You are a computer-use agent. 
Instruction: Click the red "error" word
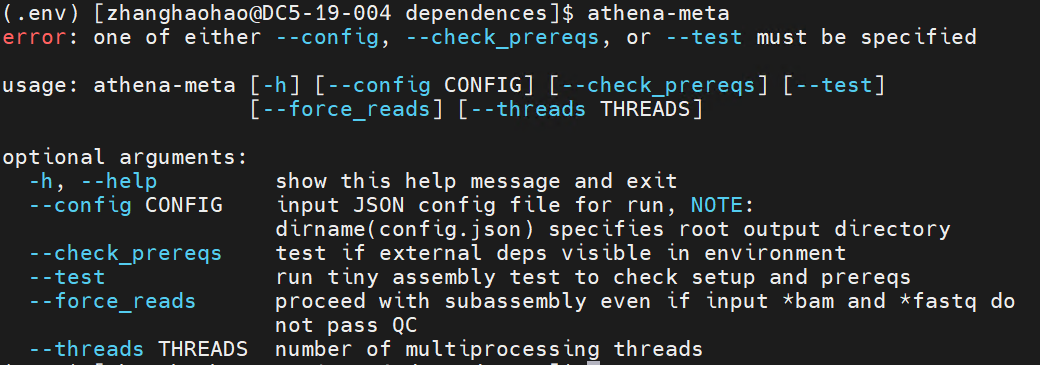tap(34, 37)
